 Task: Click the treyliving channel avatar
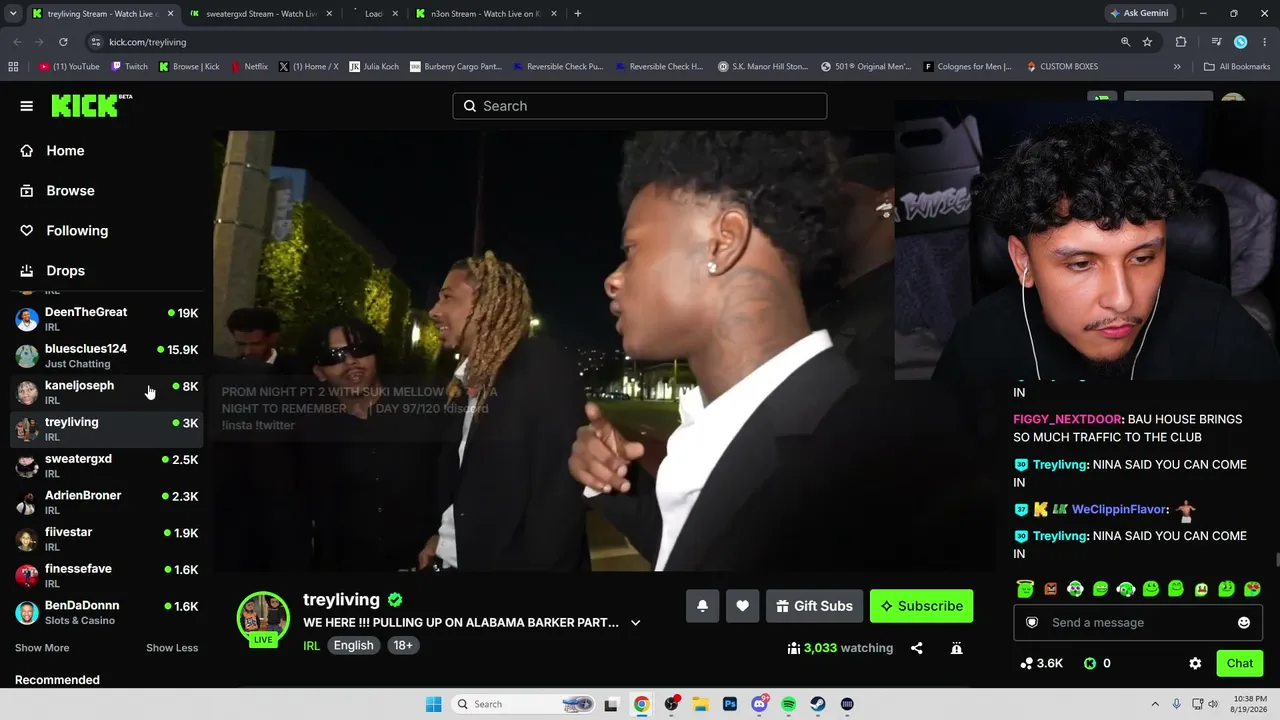point(263,619)
